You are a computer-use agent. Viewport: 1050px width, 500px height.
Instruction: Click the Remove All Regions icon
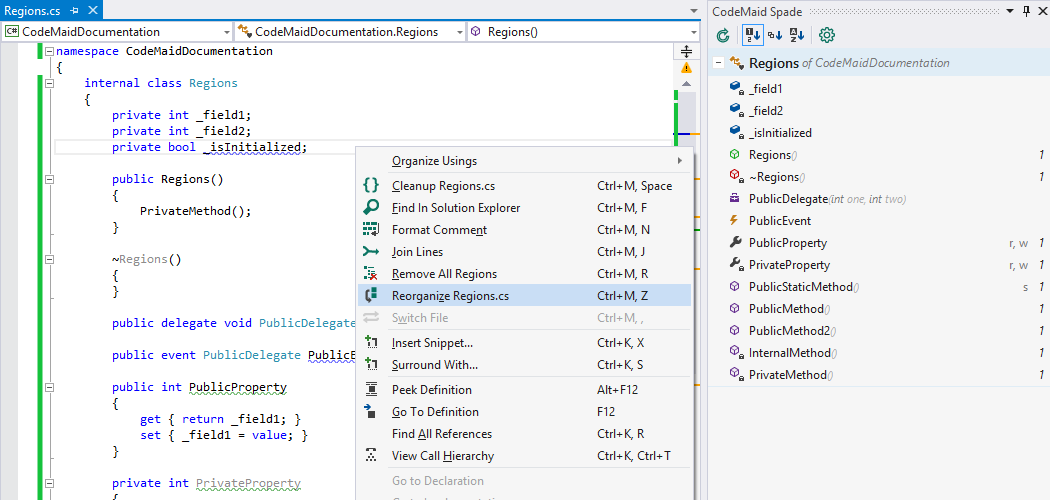click(371, 274)
